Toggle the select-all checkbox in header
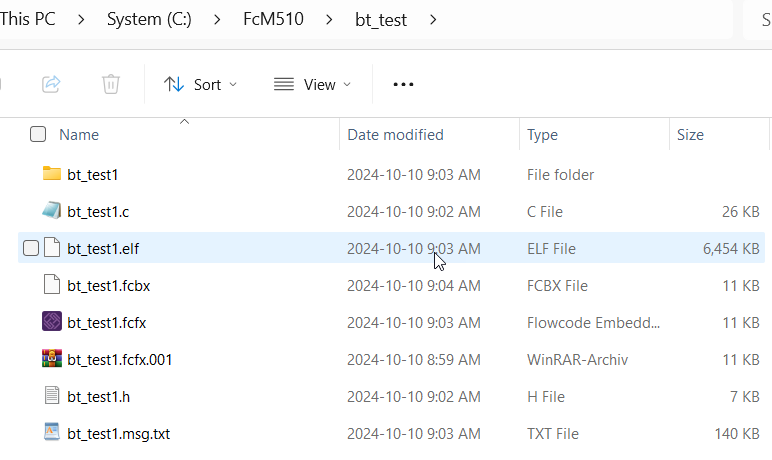Image resolution: width=772 pixels, height=460 pixels. pyautogui.click(x=38, y=134)
